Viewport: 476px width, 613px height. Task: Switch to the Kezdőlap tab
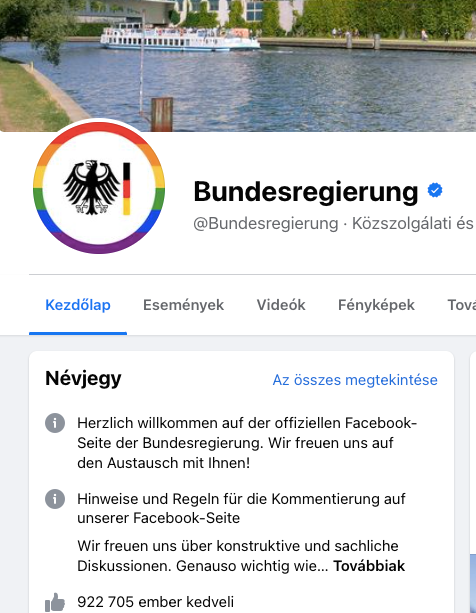[x=78, y=305]
